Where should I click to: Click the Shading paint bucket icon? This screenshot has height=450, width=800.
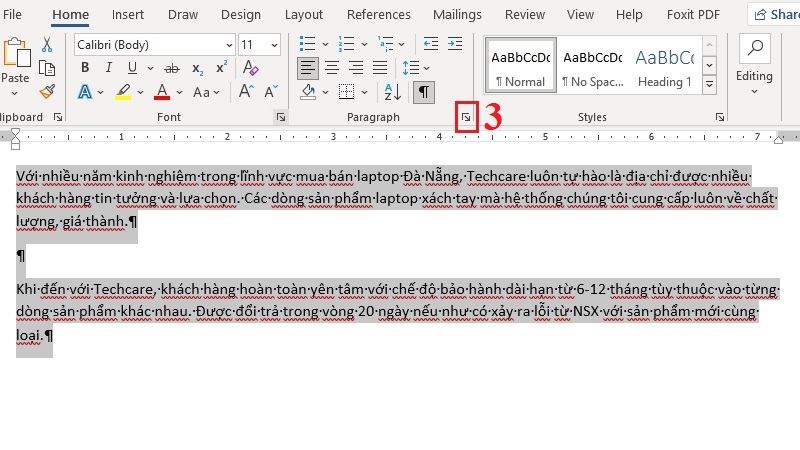point(308,92)
